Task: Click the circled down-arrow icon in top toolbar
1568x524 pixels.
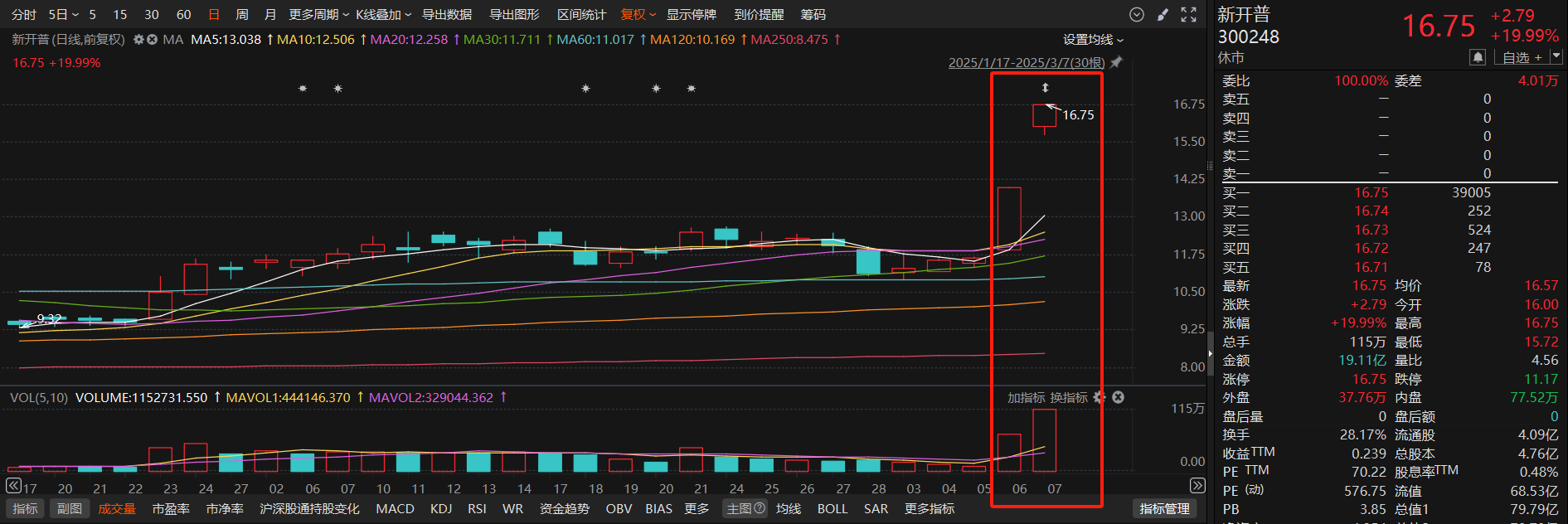Action: coord(1137,15)
